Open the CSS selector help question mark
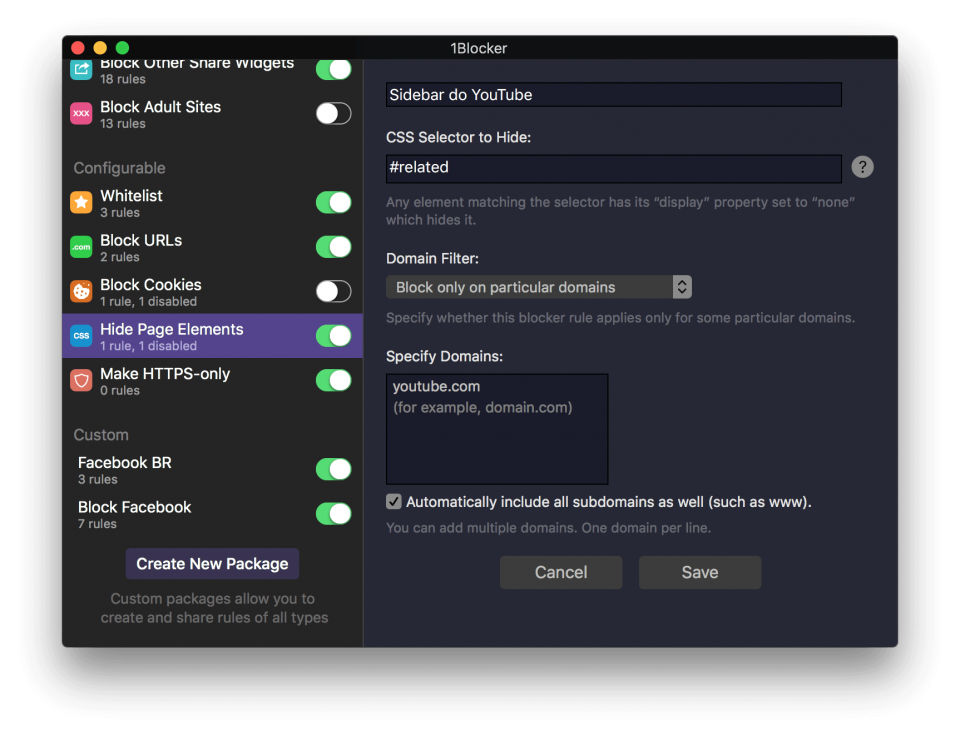The width and height of the screenshot is (960, 736). point(862,167)
